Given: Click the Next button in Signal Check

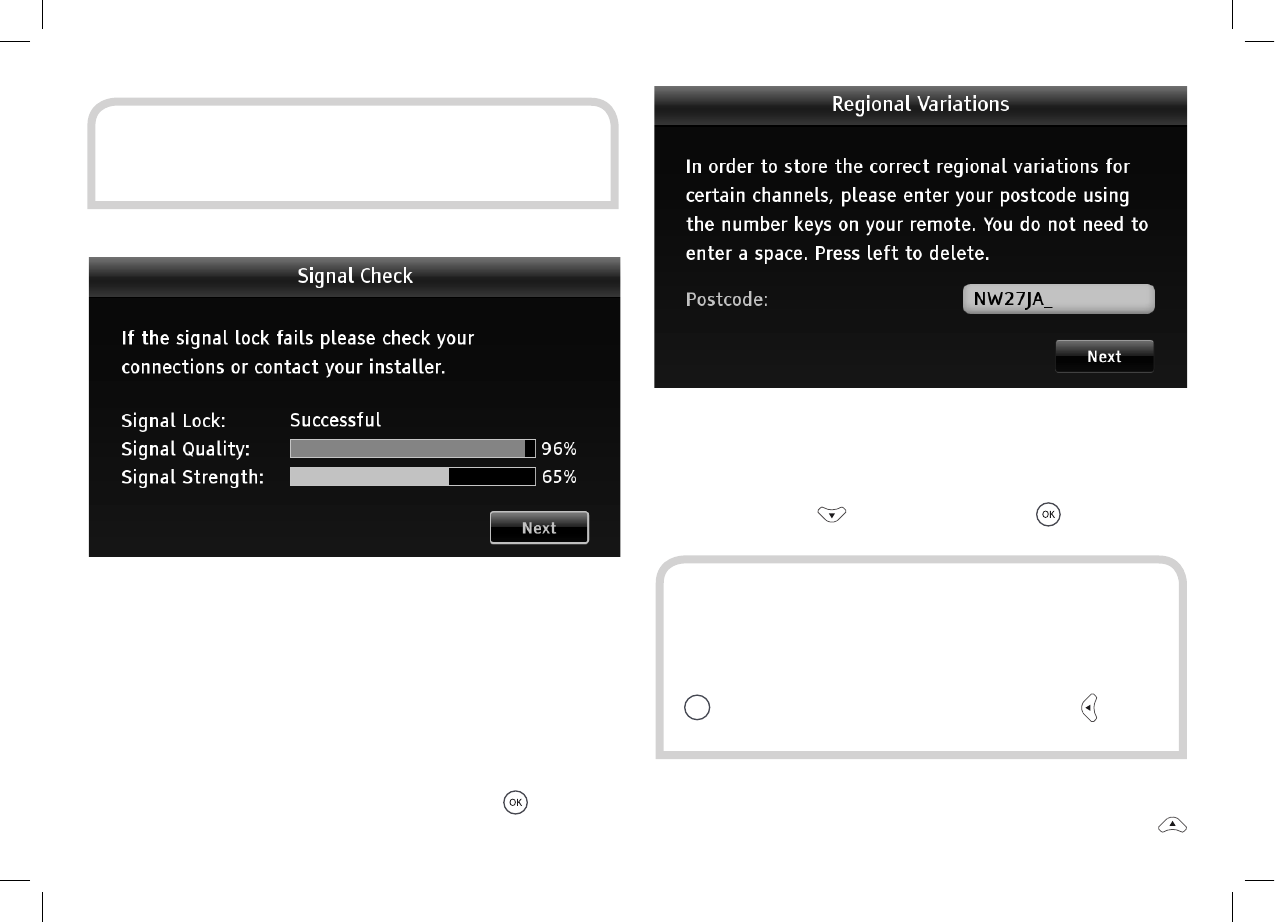Looking at the screenshot, I should click(539, 528).
